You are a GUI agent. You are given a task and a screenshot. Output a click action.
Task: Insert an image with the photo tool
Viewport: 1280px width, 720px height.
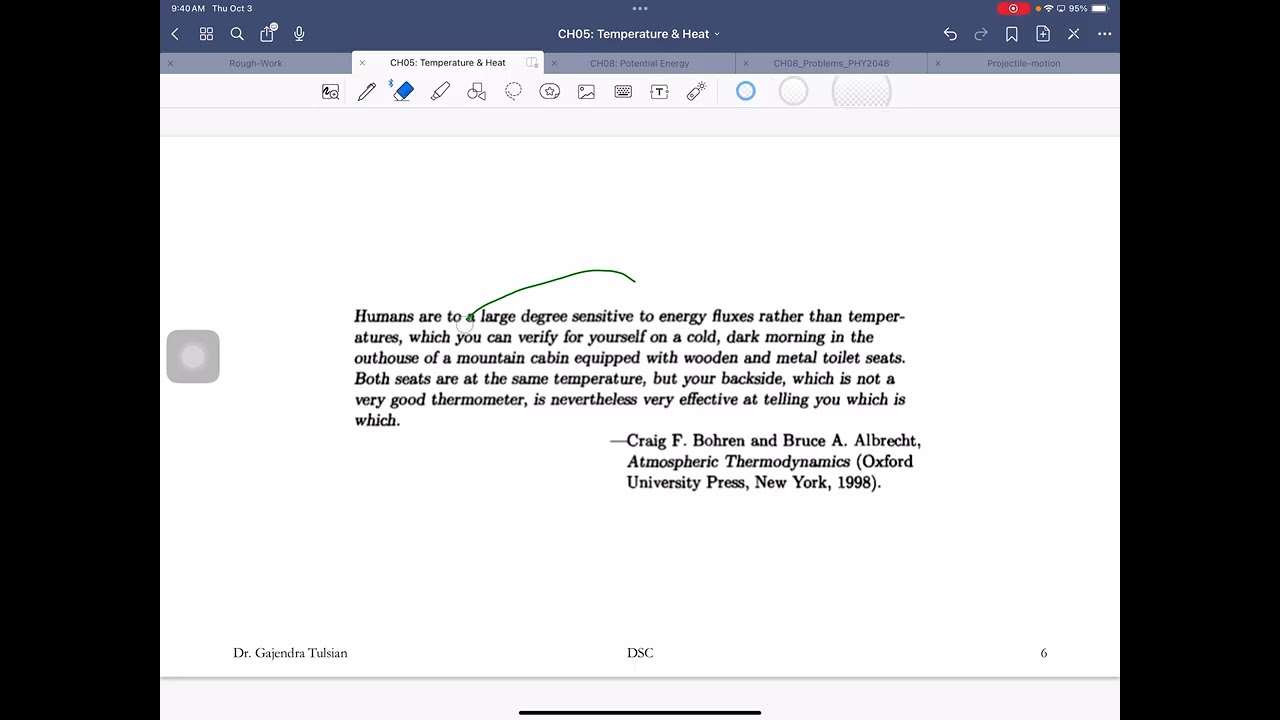click(x=586, y=92)
